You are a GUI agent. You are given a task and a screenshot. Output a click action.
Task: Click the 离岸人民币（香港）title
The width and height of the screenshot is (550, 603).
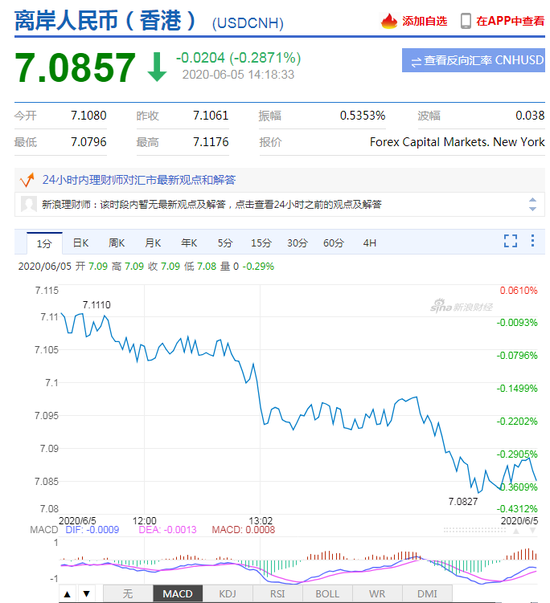(x=105, y=21)
